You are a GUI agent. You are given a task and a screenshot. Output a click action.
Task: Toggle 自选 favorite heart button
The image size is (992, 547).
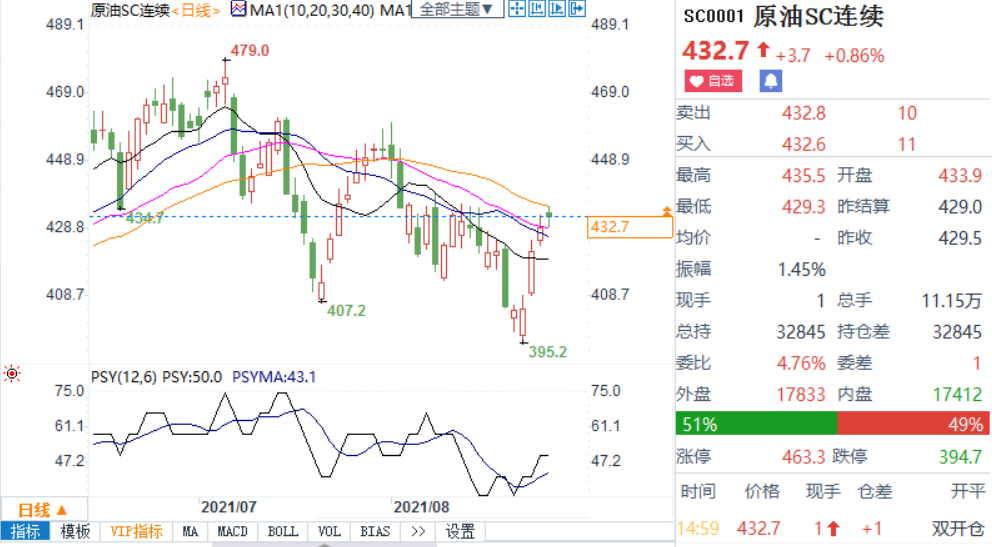pos(712,80)
